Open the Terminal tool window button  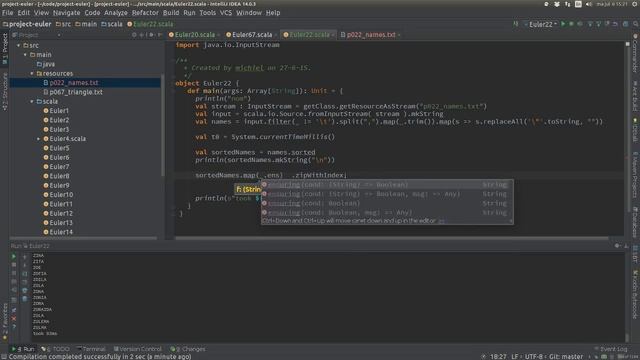91,349
